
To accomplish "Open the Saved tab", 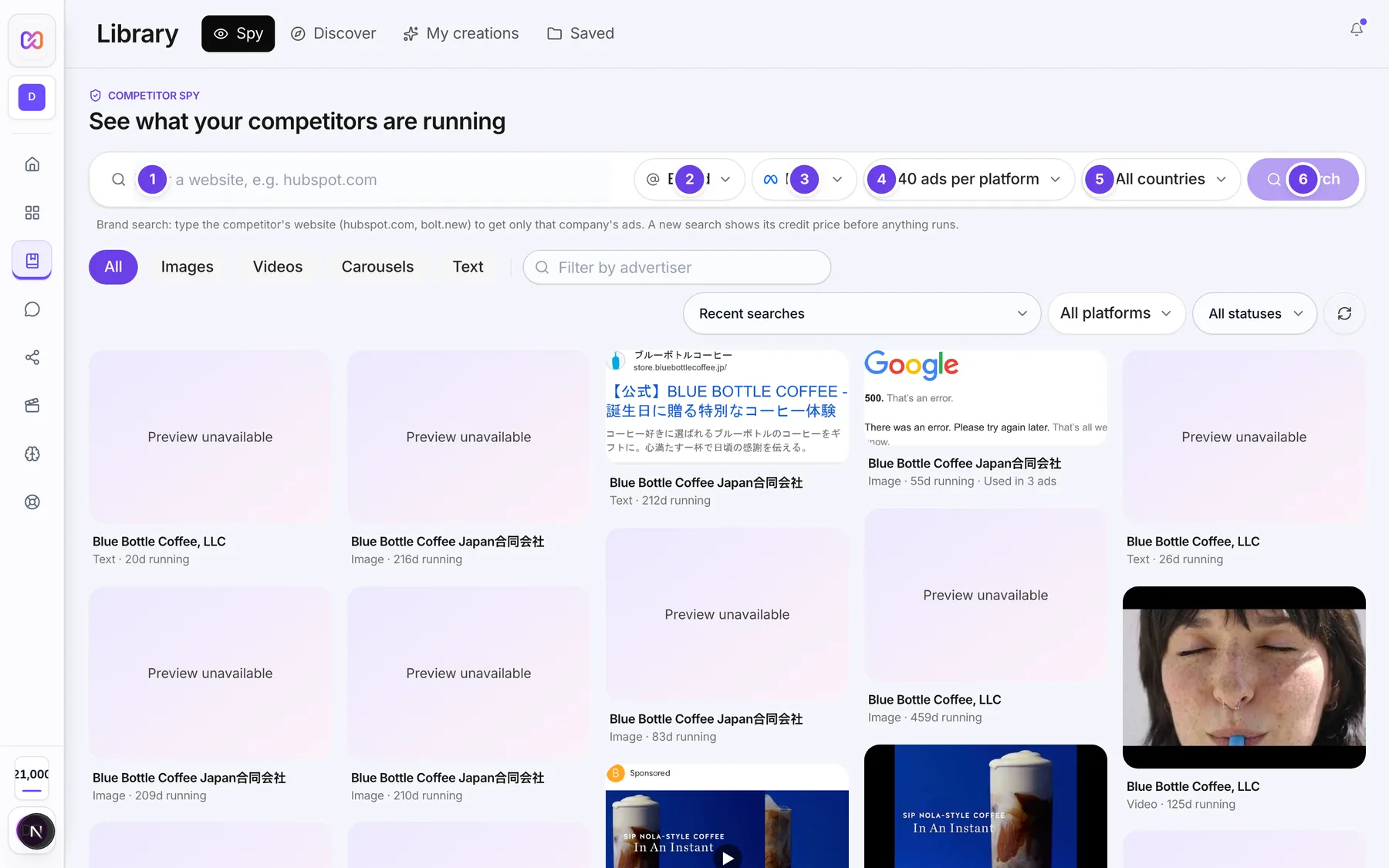I will (x=581, y=34).
